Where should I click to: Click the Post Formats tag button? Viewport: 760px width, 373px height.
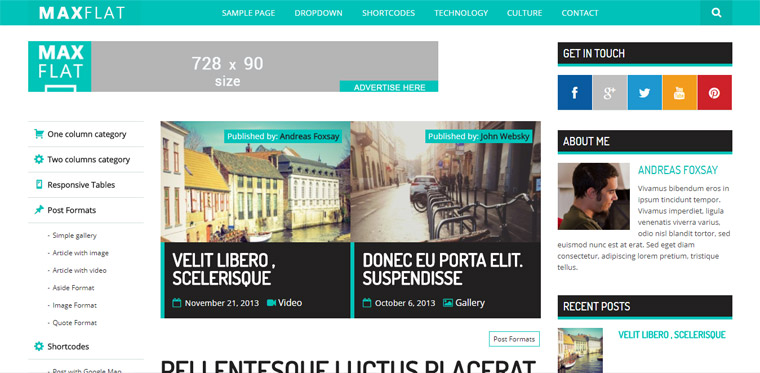514,339
